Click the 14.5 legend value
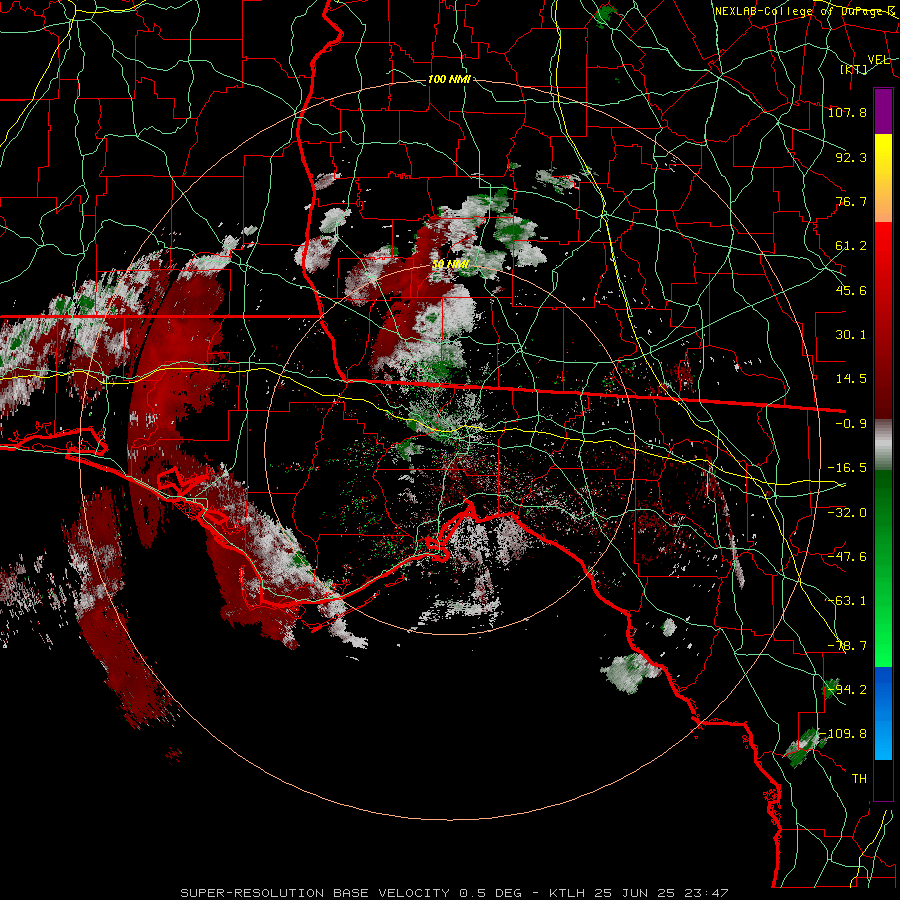This screenshot has height=900, width=900. pyautogui.click(x=851, y=379)
